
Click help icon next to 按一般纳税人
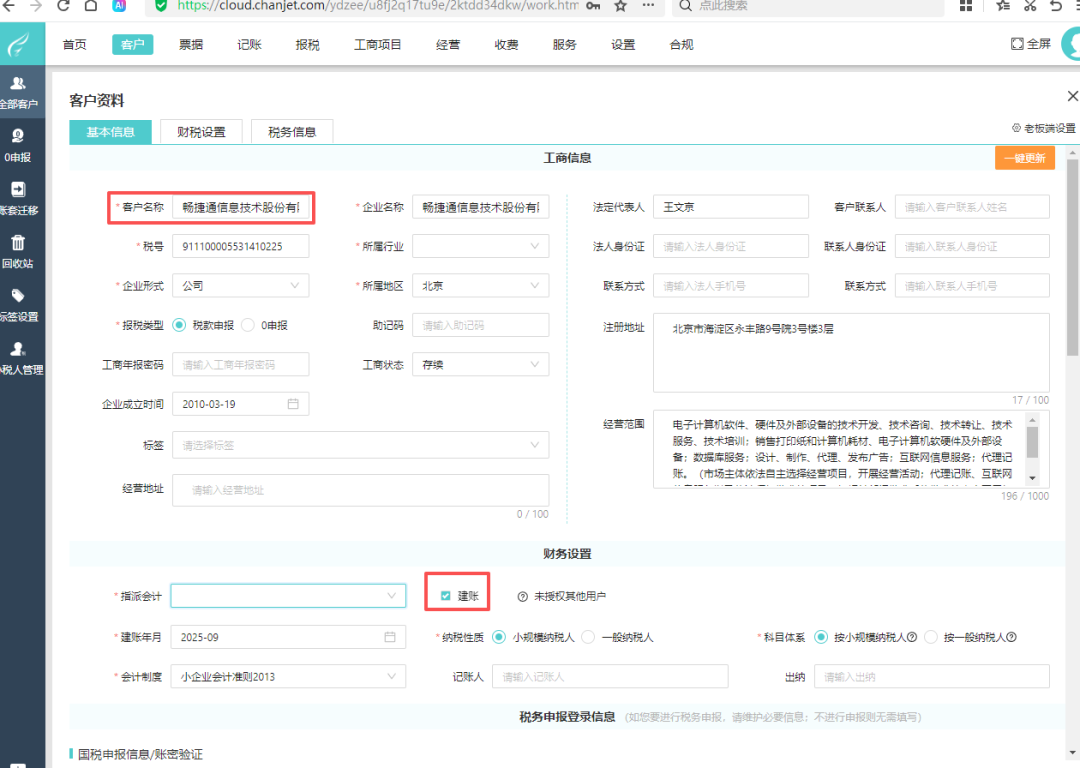1011,637
